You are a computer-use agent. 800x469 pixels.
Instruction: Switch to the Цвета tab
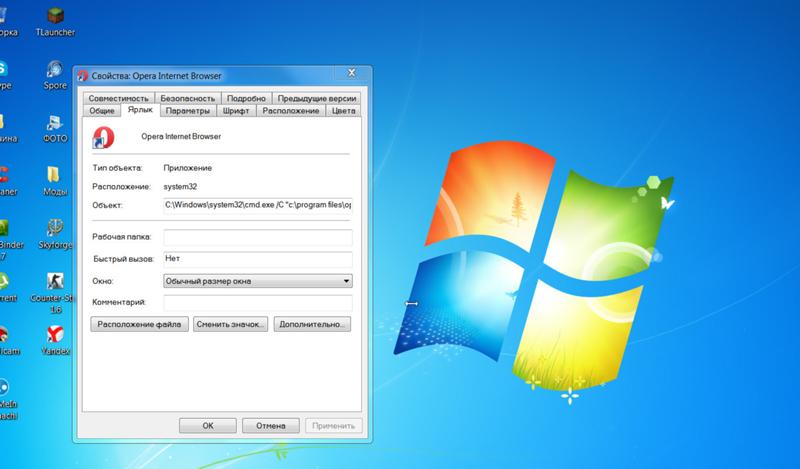(343, 111)
